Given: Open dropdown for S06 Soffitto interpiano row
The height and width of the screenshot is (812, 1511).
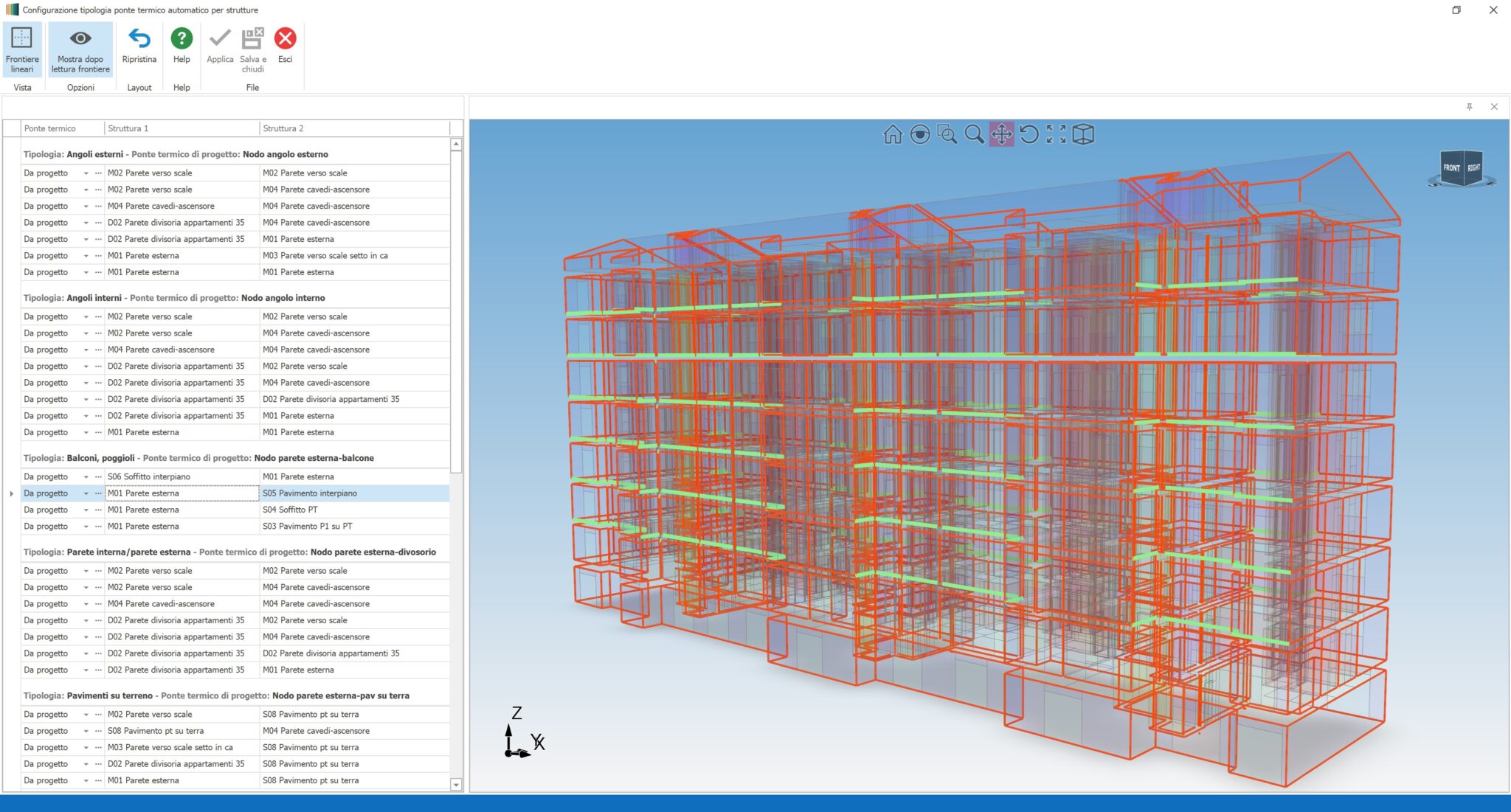Looking at the screenshot, I should click(86, 477).
